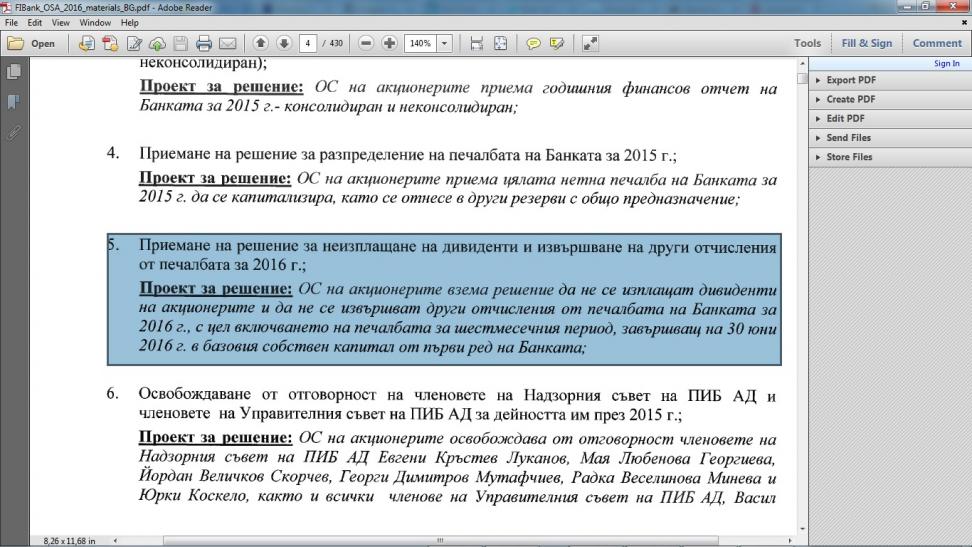Viewport: 972px width, 547px height.
Task: Expand the Export PDF panel
Action: 890,80
